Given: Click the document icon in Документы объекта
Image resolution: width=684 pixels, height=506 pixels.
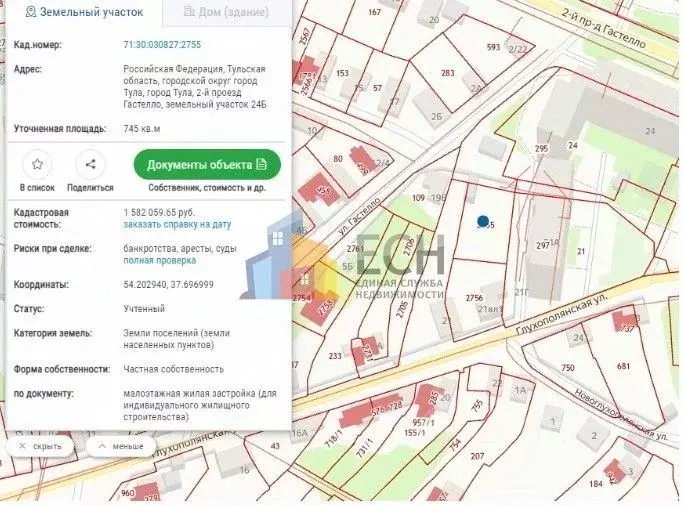Looking at the screenshot, I should pos(261,164).
